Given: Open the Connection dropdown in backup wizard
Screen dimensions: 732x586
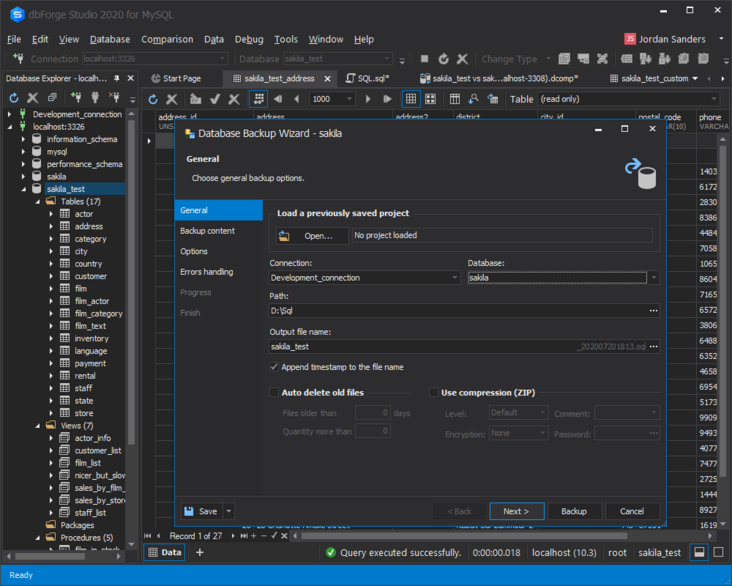Looking at the screenshot, I should [x=455, y=278].
